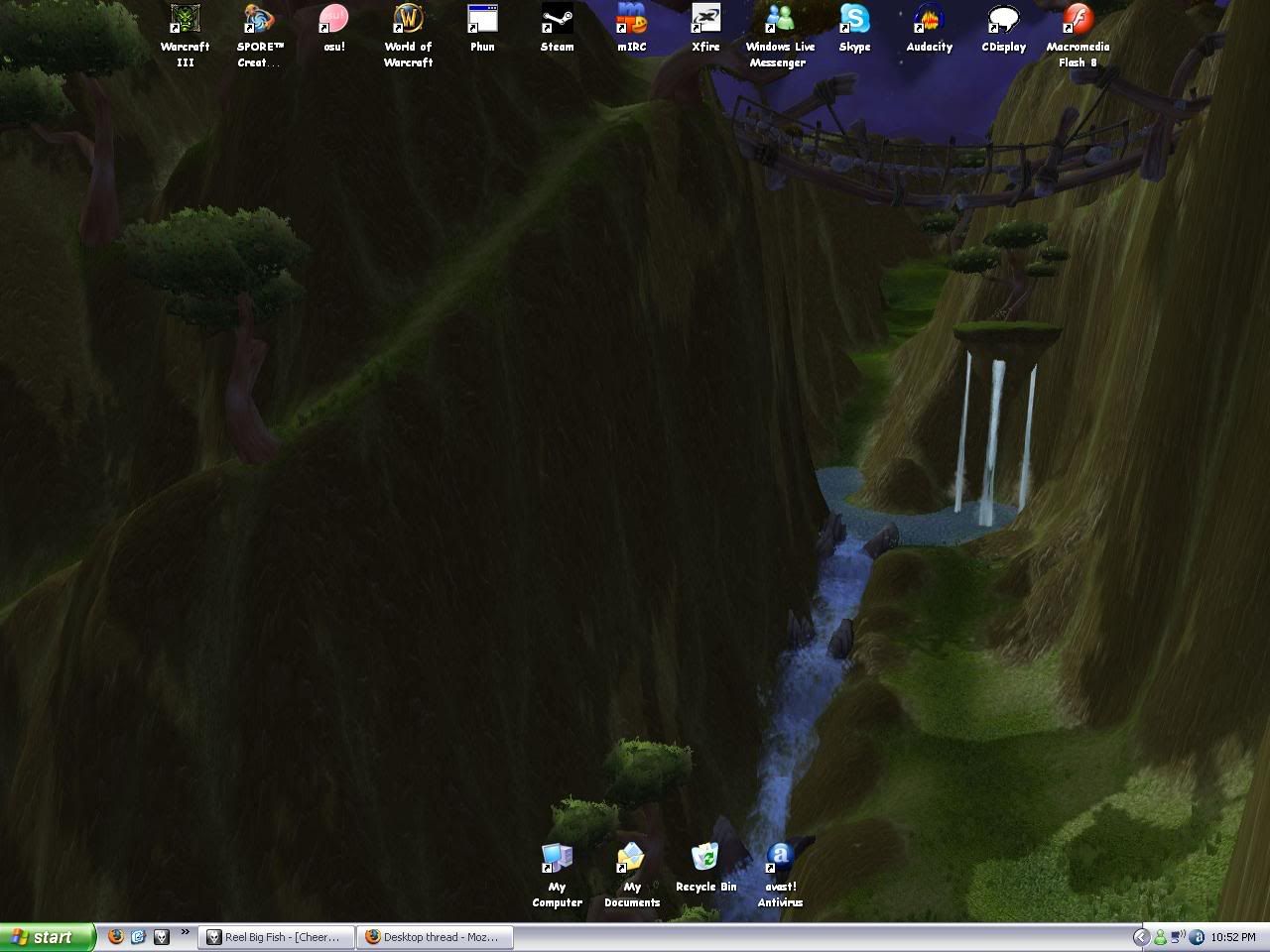
Task: Click the 10:52 PM taskbar clock
Action: pyautogui.click(x=1233, y=937)
